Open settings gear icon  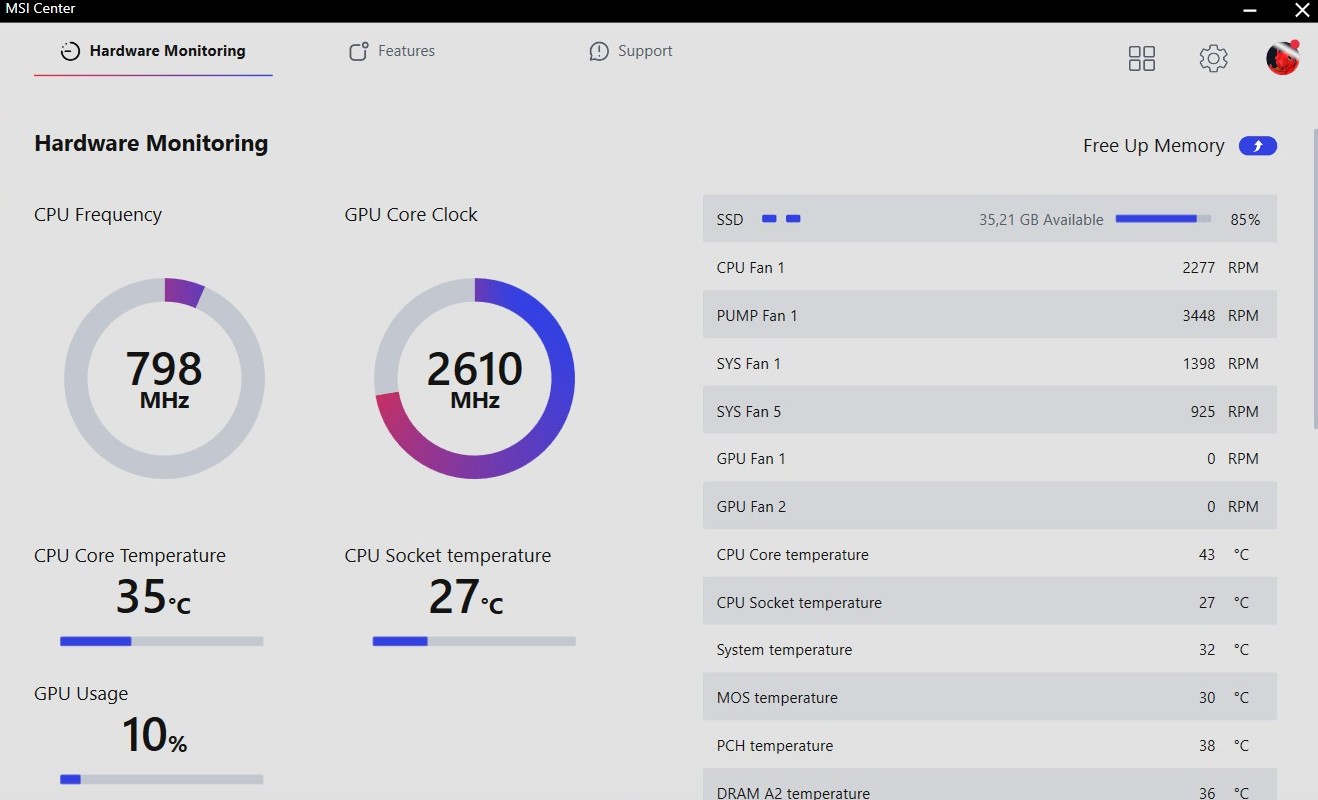(1213, 58)
